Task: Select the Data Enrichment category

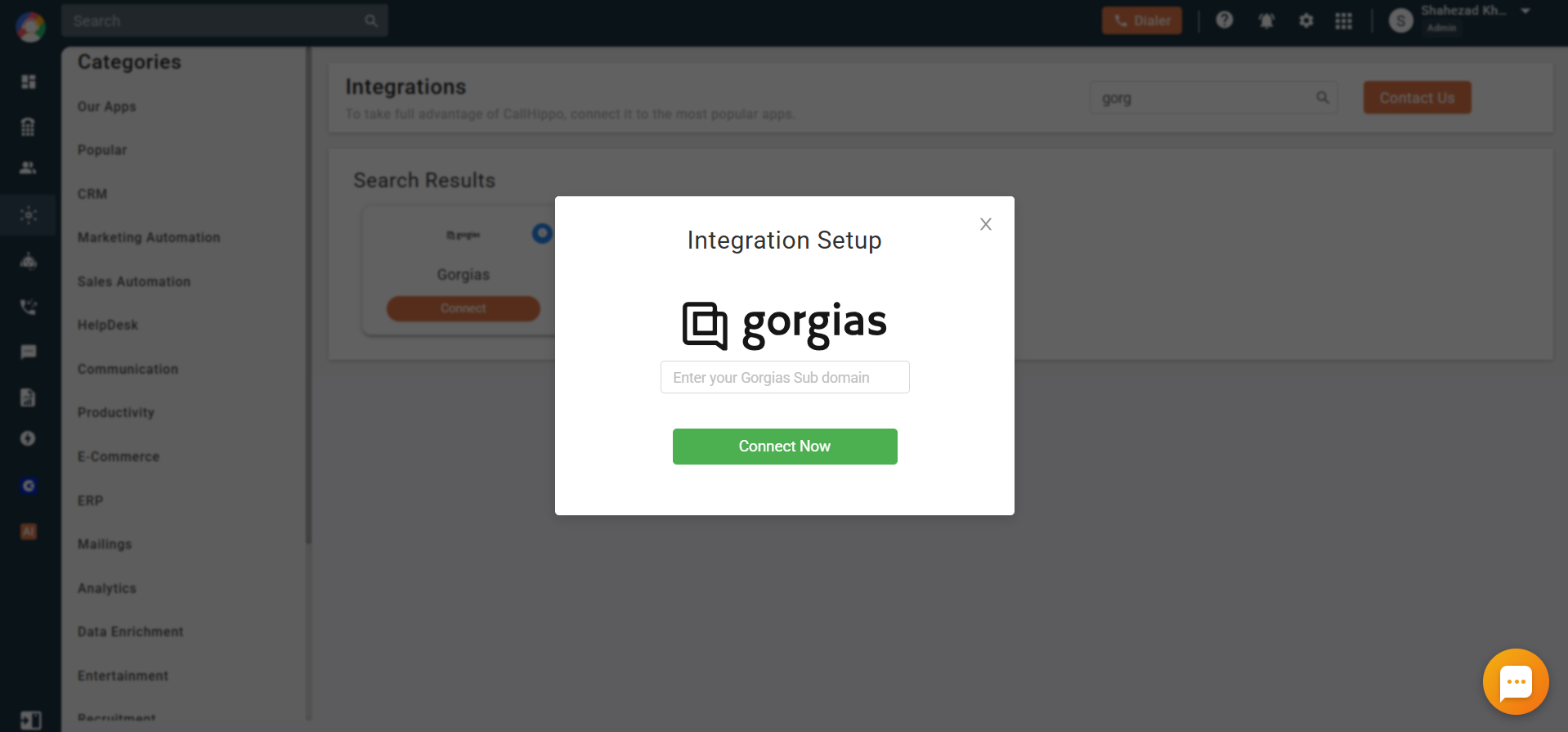Action: (x=131, y=631)
